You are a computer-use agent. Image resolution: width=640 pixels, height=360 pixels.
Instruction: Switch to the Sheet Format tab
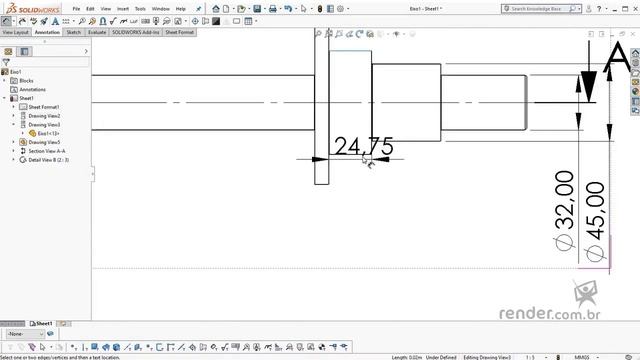[179, 32]
